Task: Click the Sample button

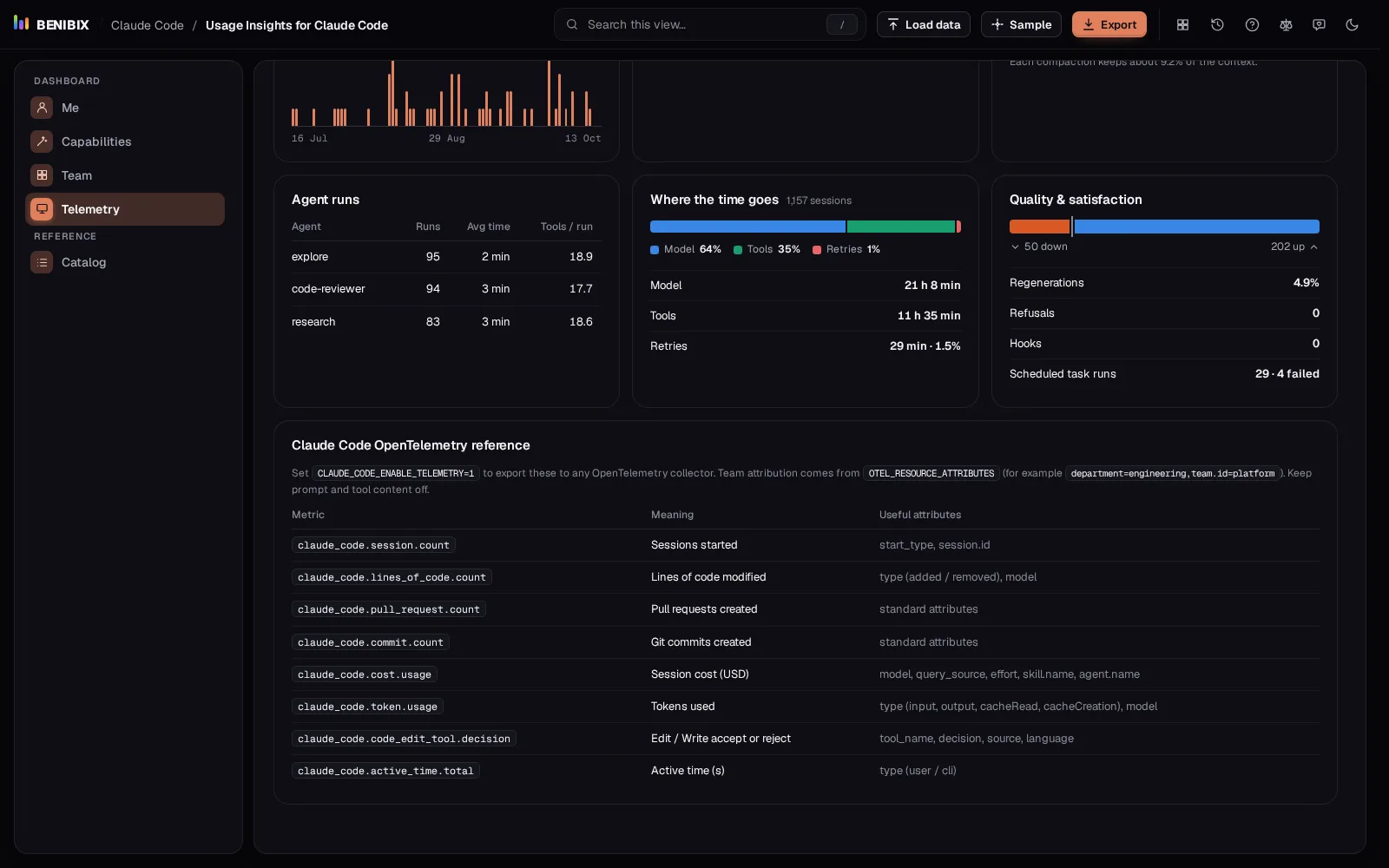Action: coord(1021,24)
